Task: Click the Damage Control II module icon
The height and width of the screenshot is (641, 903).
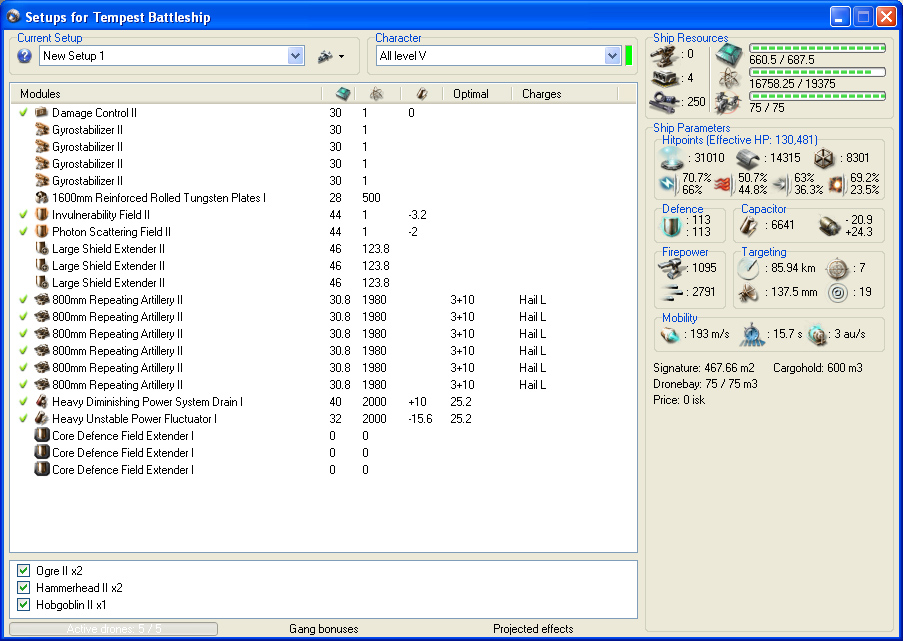Action: pyautogui.click(x=42, y=113)
